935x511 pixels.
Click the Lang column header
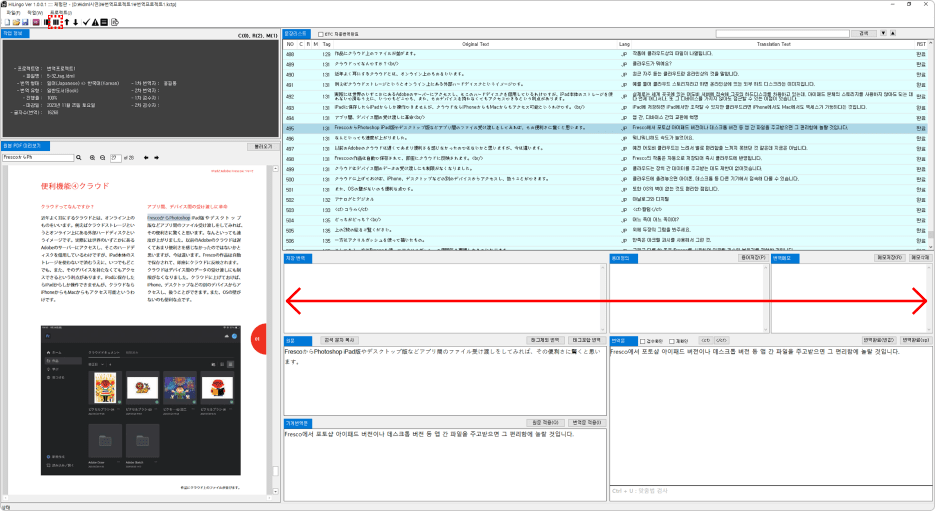[x=624, y=44]
